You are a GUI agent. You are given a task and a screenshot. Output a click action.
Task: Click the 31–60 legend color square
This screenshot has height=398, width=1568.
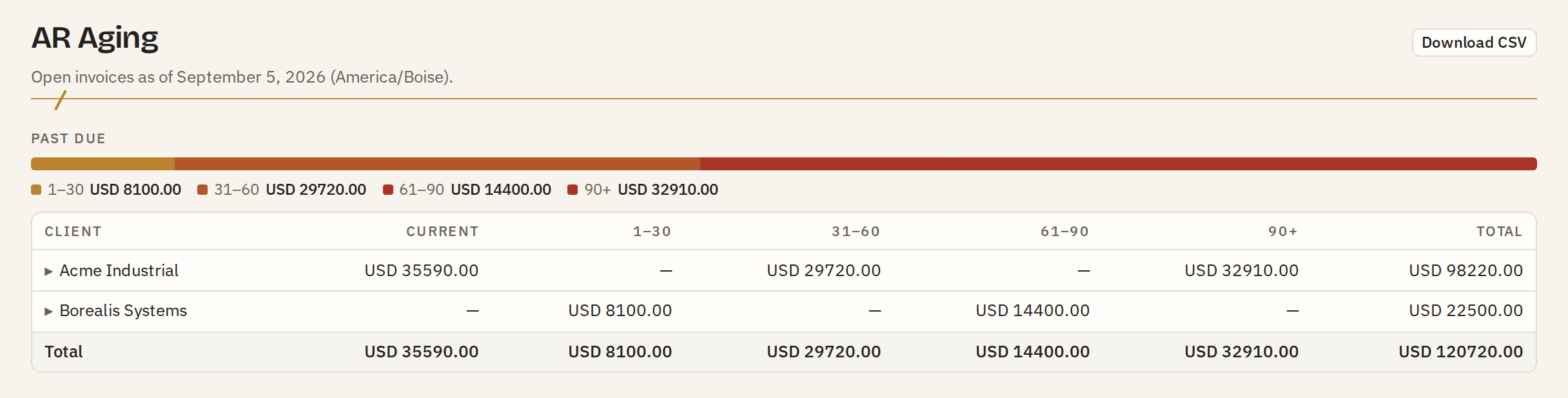tap(202, 190)
